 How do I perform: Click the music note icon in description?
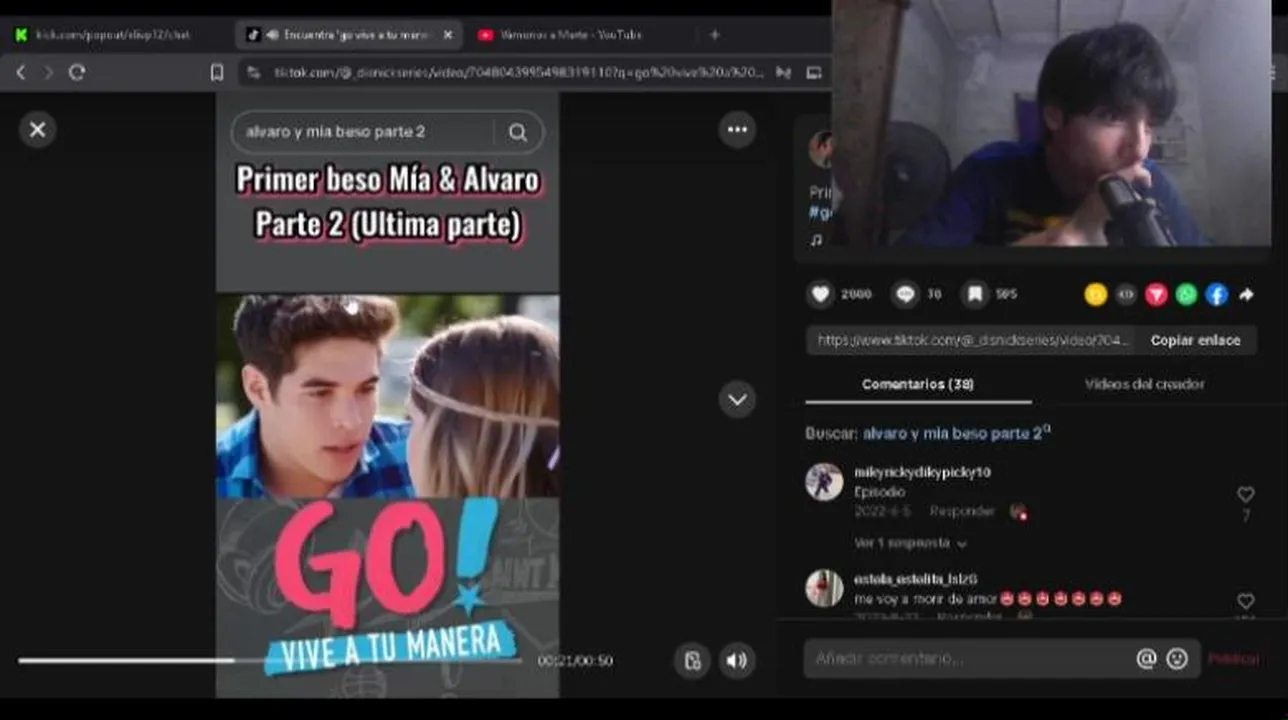point(816,240)
